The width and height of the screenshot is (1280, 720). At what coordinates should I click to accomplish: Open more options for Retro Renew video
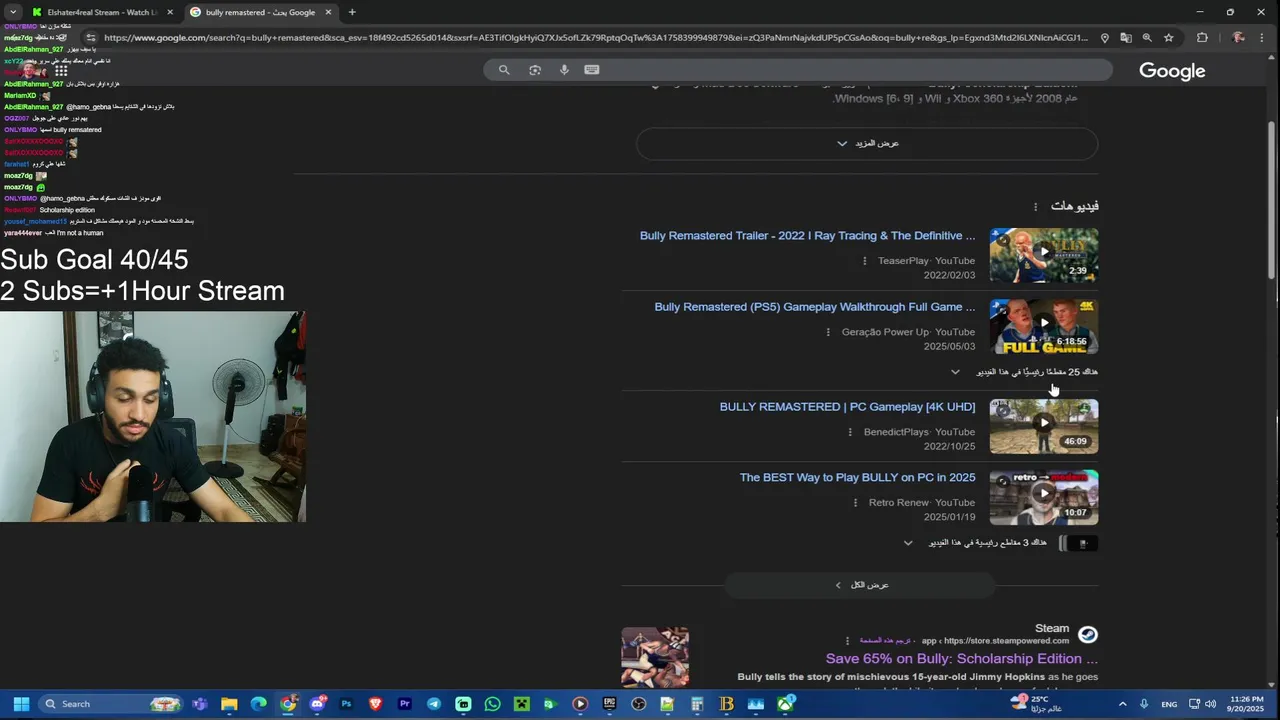tap(855, 503)
